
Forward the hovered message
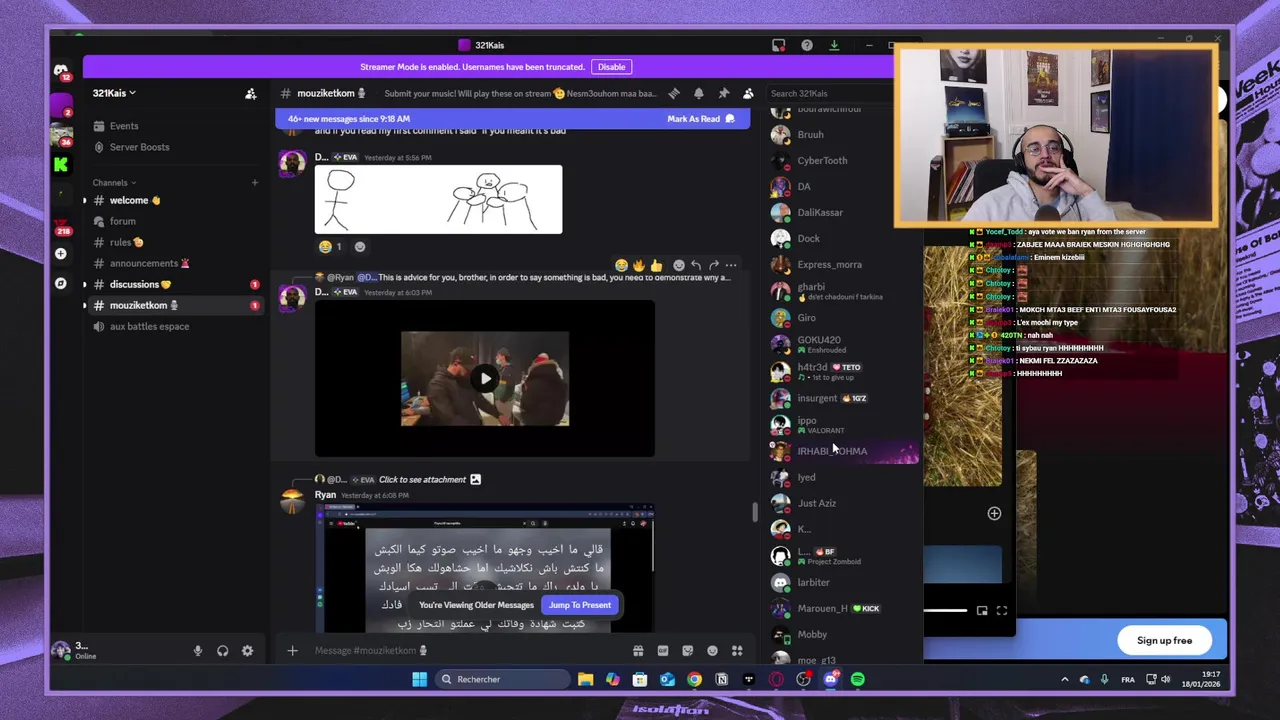coord(713,265)
